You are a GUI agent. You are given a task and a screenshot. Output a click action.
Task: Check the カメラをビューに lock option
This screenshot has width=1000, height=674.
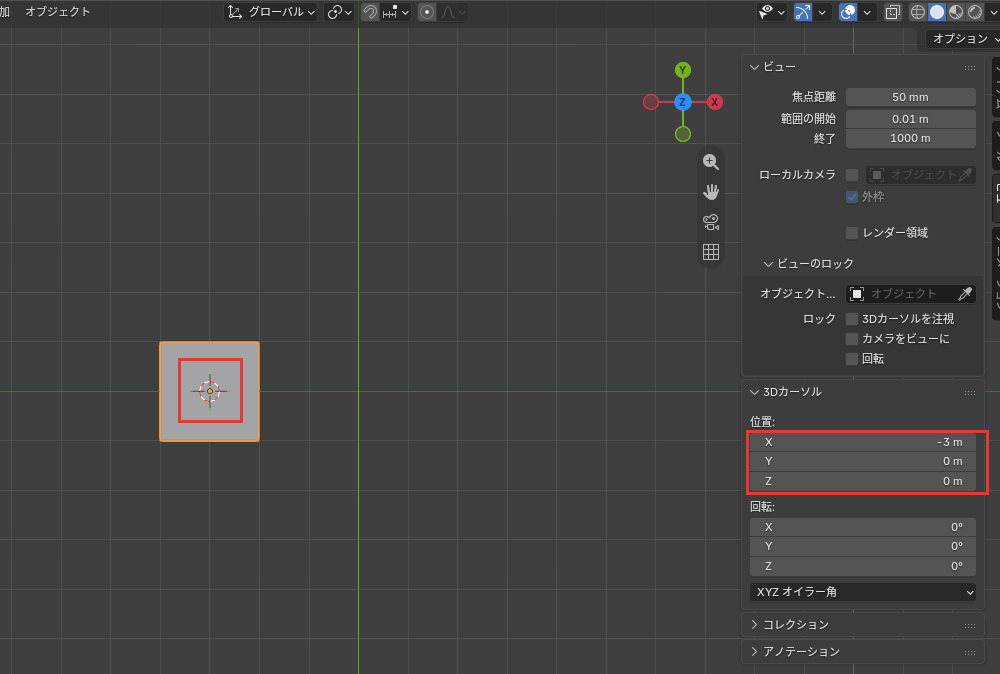coord(852,339)
